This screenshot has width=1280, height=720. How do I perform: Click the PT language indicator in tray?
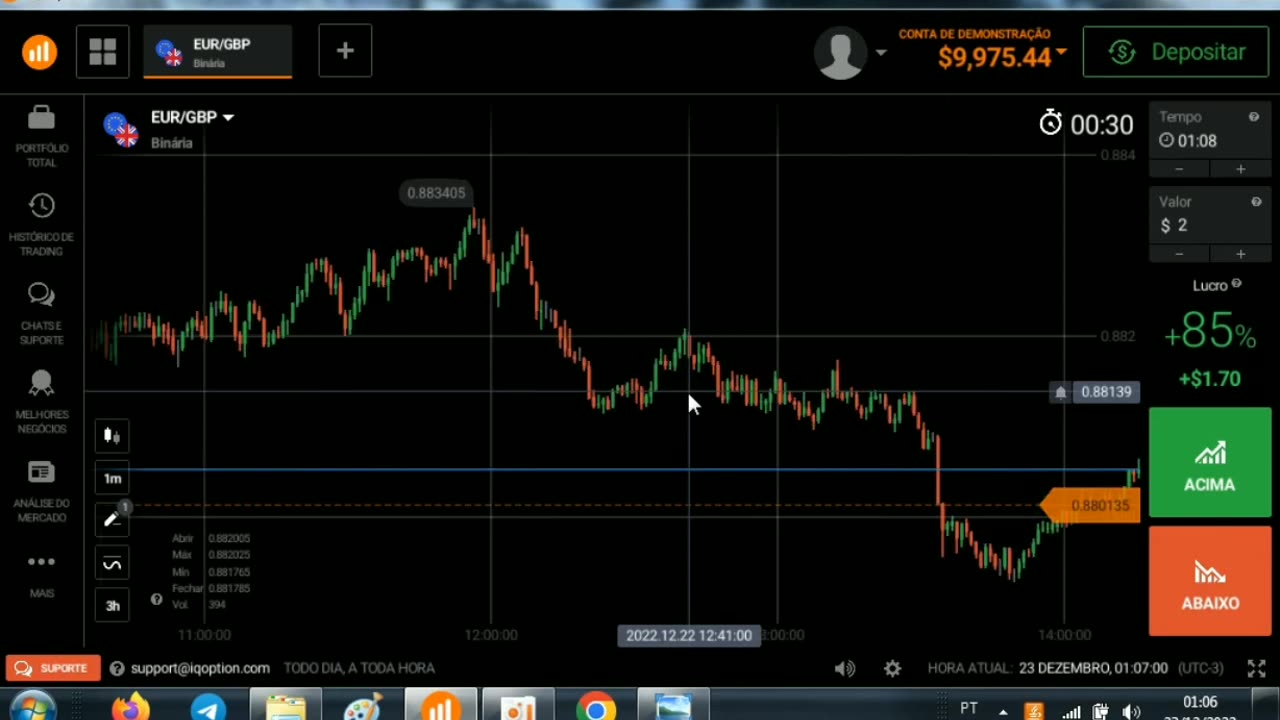pos(968,709)
